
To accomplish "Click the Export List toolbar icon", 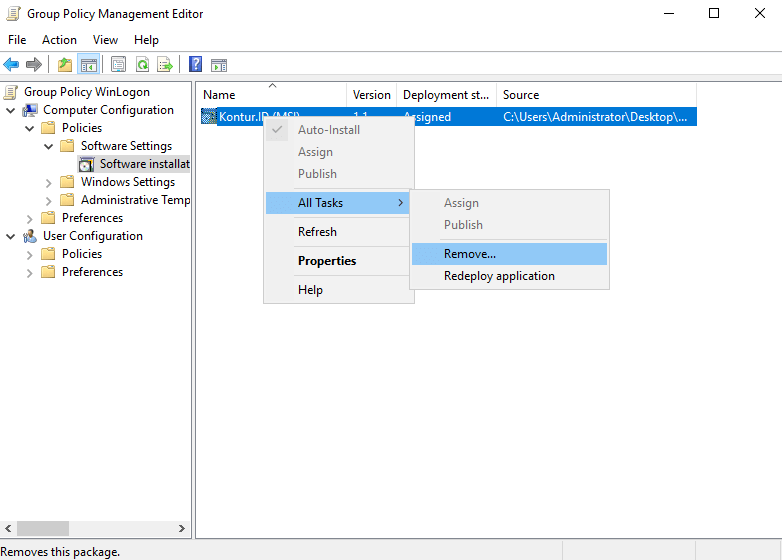I will click(165, 65).
